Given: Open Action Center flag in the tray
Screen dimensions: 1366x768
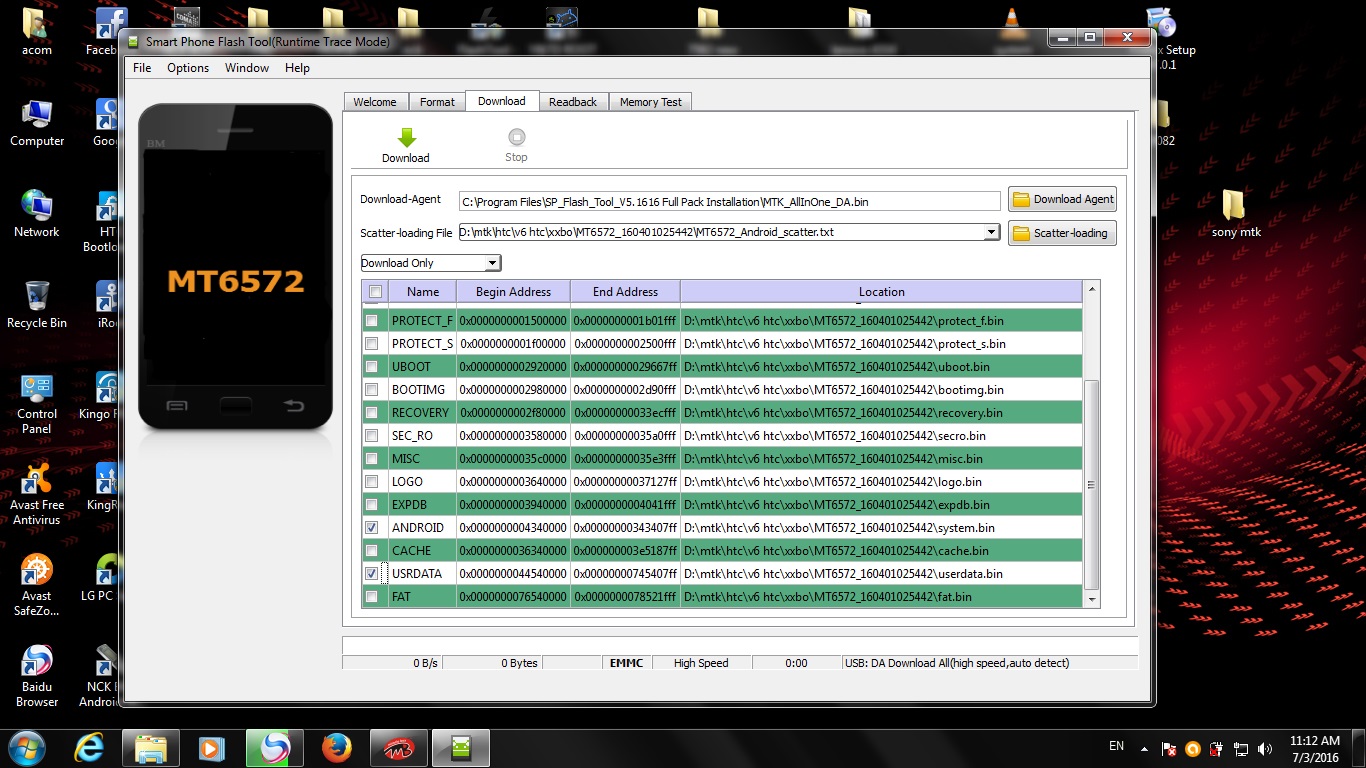Looking at the screenshot, I should (x=1168, y=748).
